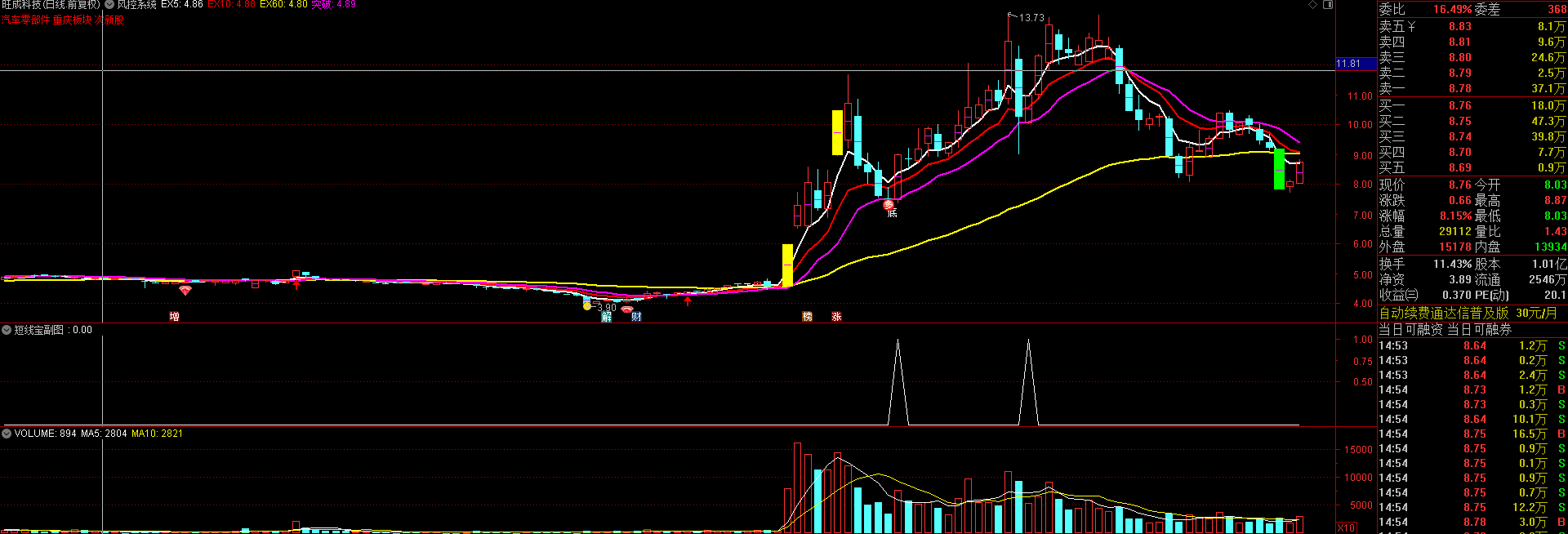
Task: Click the 14:54 tick with 12.2万 volume
Action: tap(1472, 508)
